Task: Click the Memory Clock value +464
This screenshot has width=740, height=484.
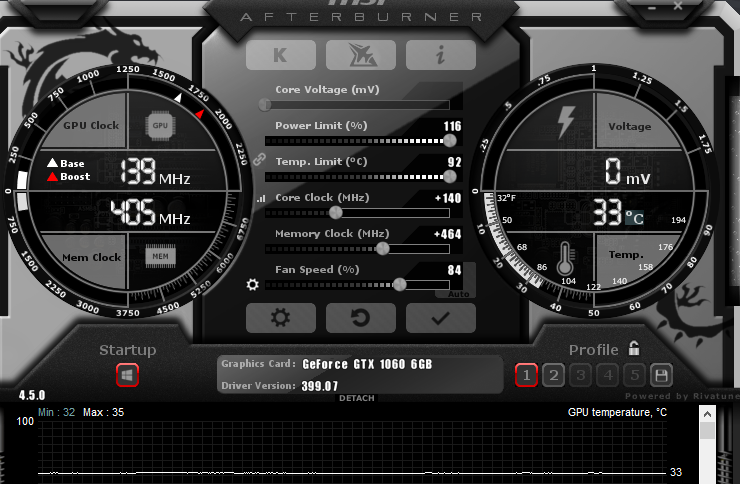Action: coord(447,234)
